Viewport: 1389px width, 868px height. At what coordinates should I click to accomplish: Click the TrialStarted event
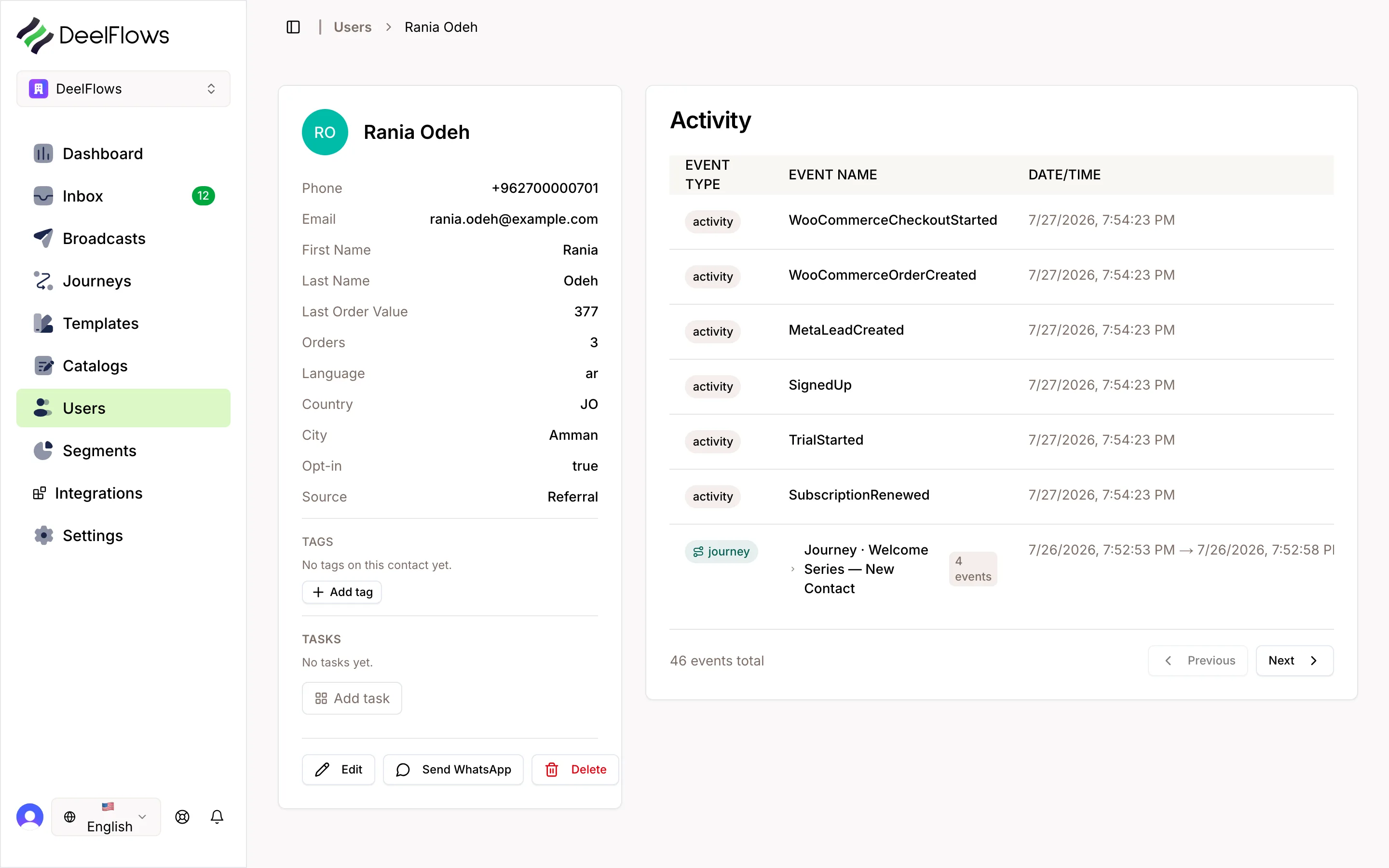[x=826, y=440]
